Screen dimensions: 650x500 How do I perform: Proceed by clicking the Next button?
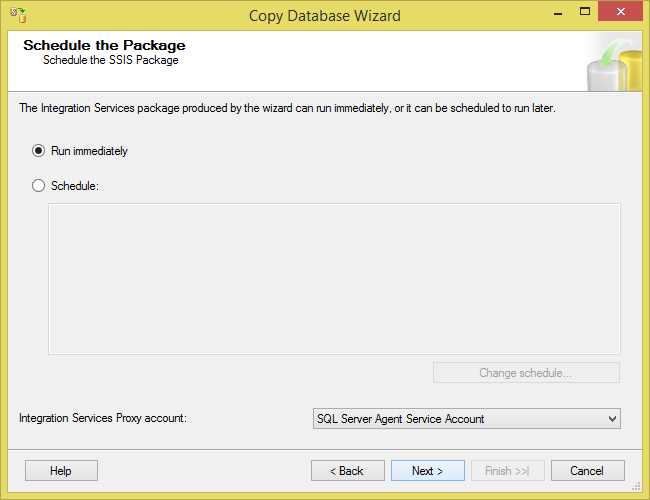(425, 470)
